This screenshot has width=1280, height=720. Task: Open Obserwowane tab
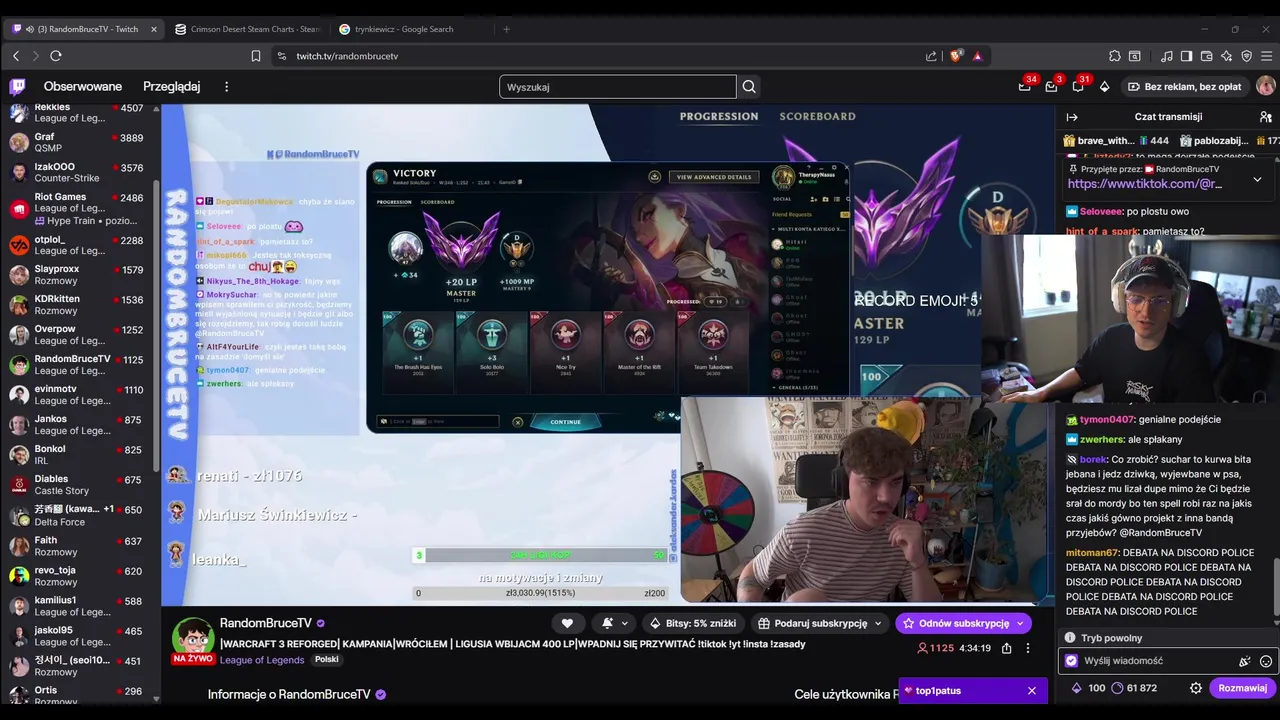[x=83, y=87]
